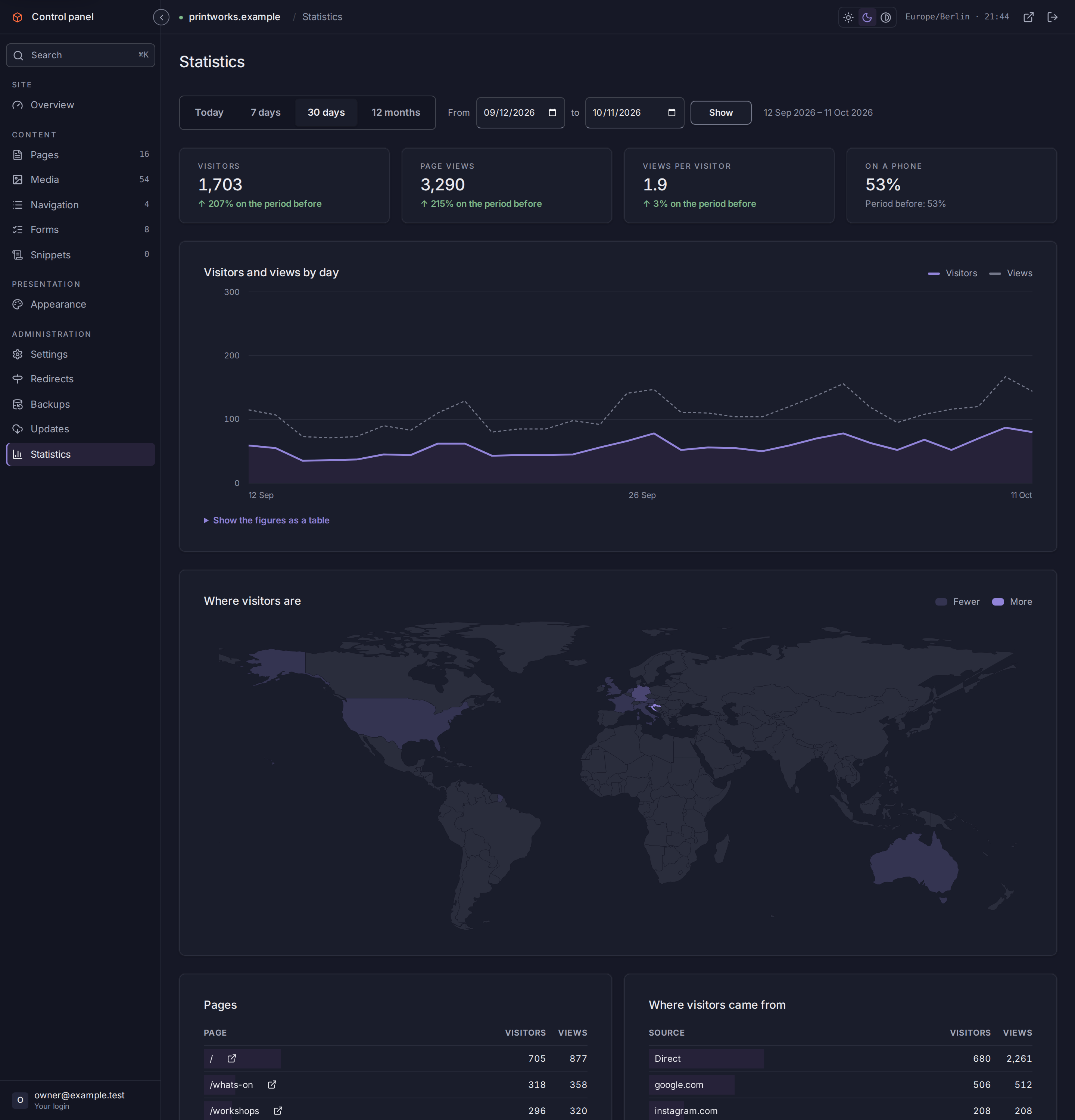1075x1120 pixels.
Task: Open Backups in the sidebar
Action: tap(81, 404)
